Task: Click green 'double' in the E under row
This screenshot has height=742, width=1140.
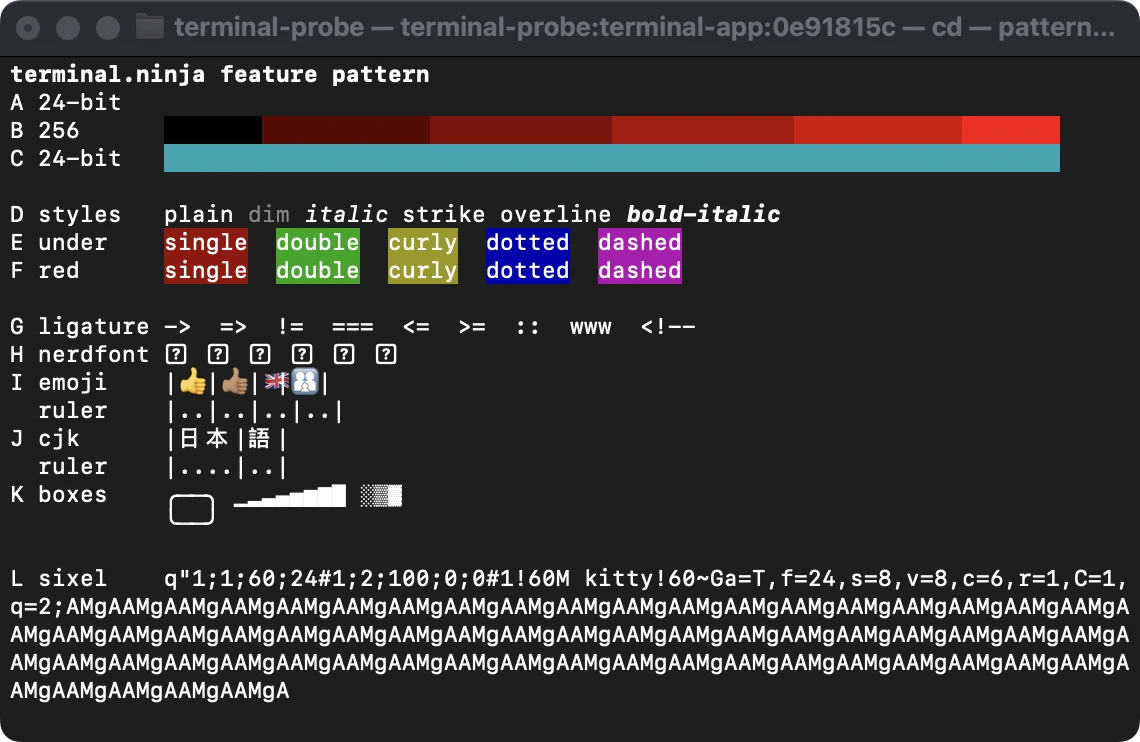Action: tap(318, 242)
